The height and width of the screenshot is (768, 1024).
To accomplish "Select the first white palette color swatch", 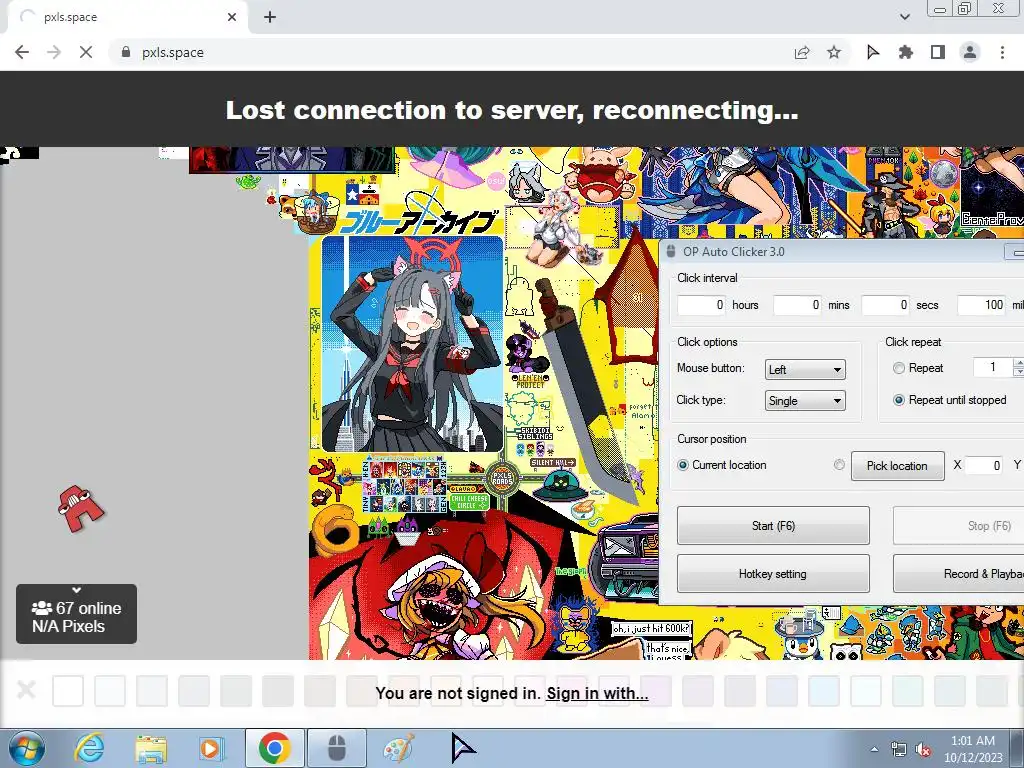I will tap(68, 691).
